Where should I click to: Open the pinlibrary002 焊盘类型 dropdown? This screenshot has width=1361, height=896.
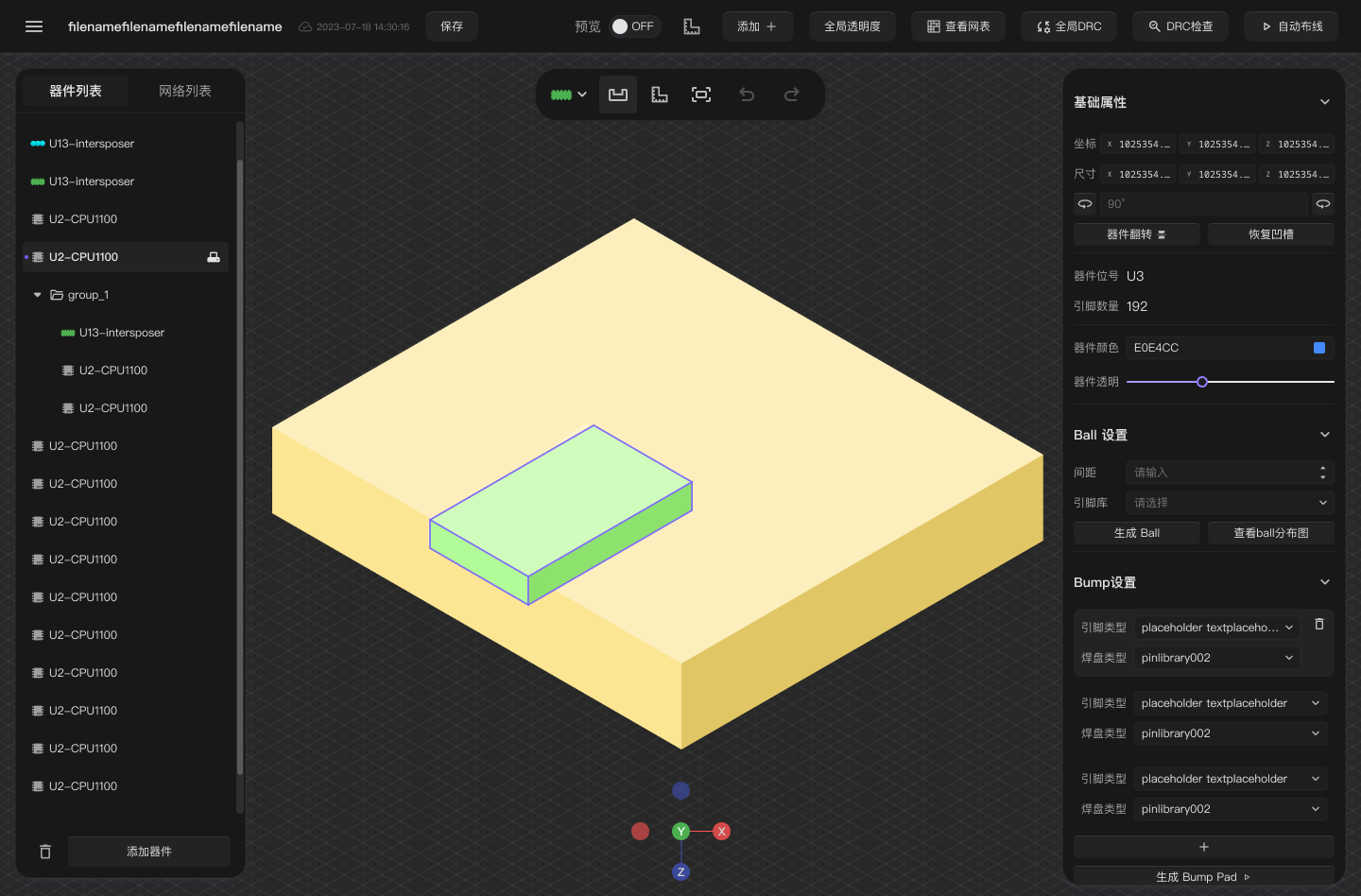(1216, 657)
